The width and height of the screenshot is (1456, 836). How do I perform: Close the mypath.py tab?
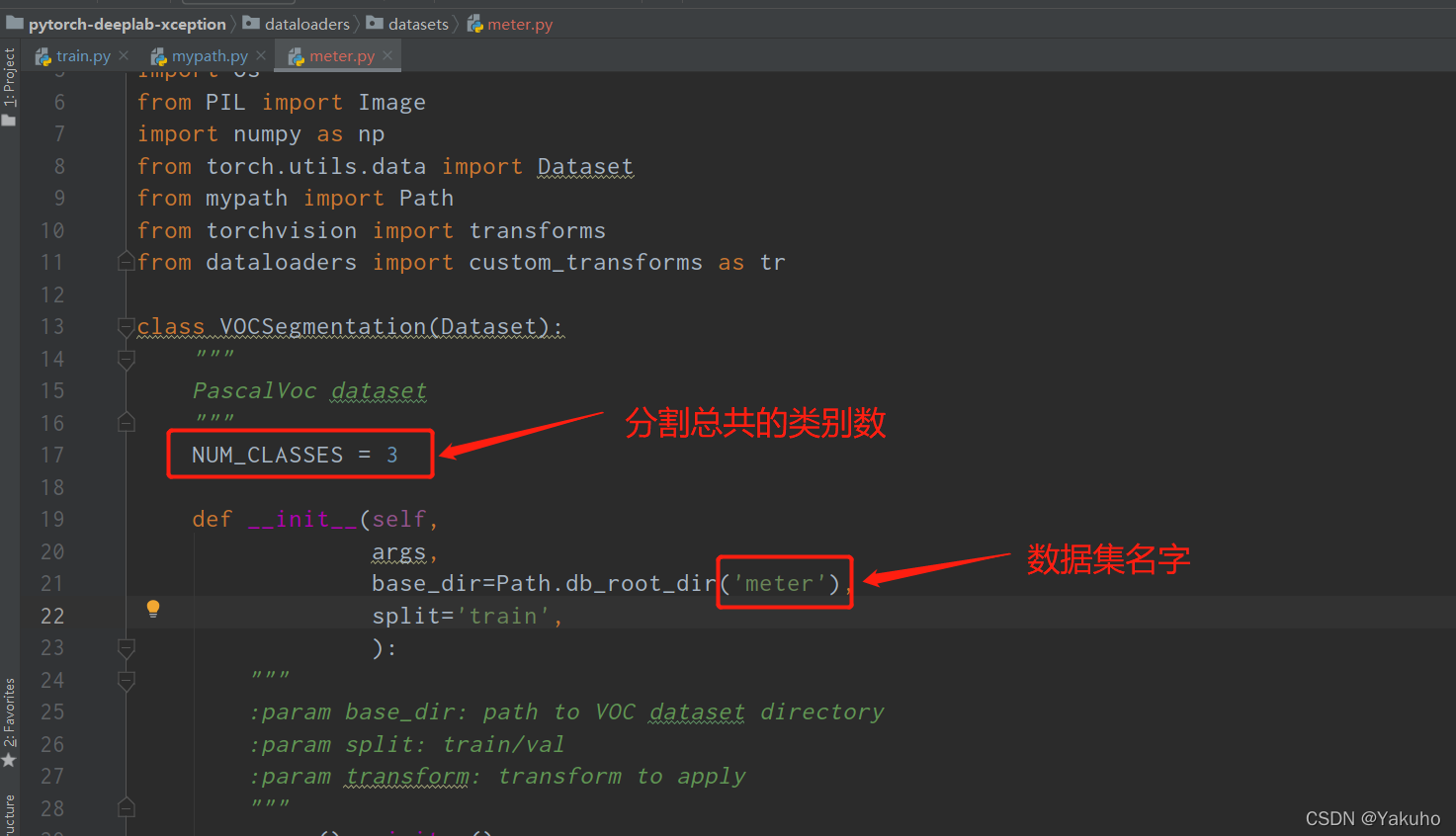(261, 55)
